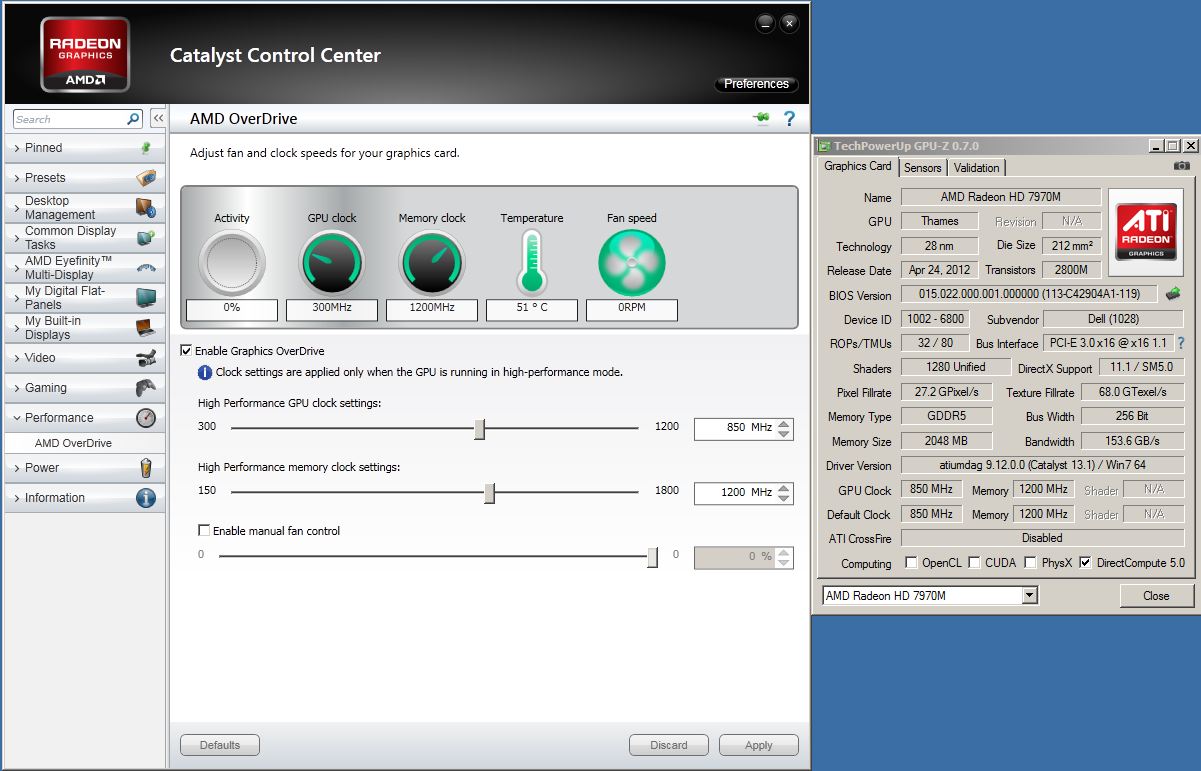Click the green pin icon beside Pinned
Screen dimensions: 1201x771
pyautogui.click(x=146, y=148)
